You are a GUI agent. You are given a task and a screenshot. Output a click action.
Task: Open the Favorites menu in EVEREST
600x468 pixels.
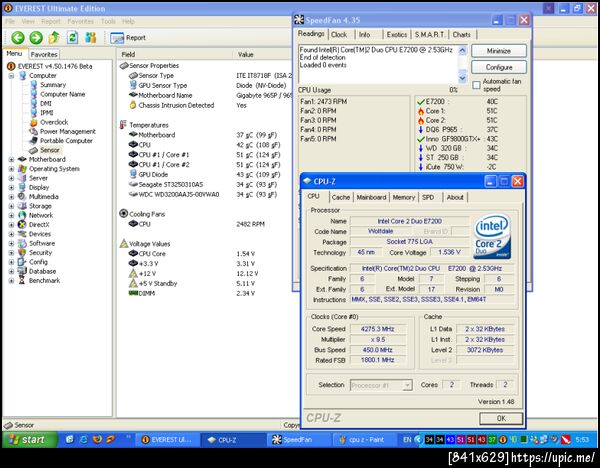(x=80, y=21)
